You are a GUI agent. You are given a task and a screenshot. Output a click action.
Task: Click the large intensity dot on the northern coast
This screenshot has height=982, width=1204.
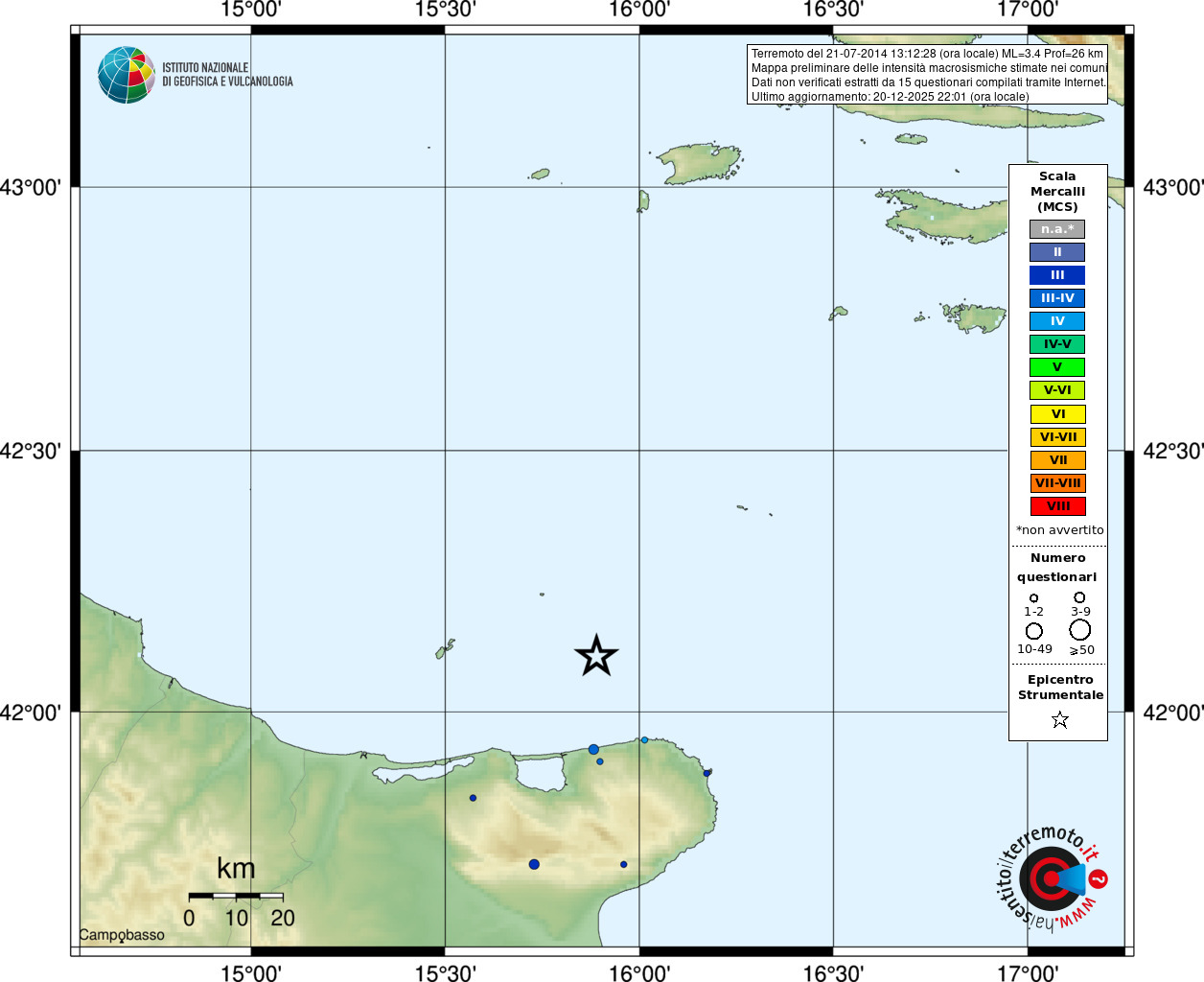click(x=593, y=749)
